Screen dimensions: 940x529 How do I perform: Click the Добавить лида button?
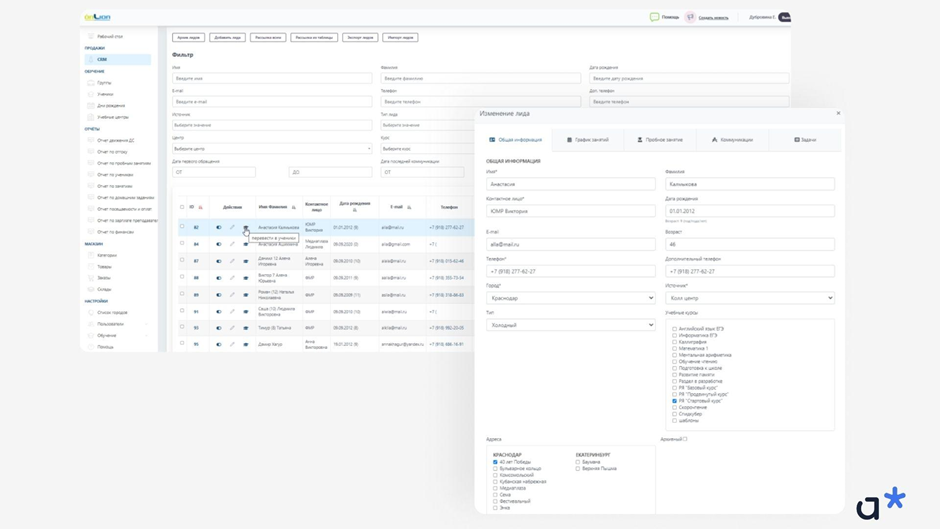pos(227,37)
